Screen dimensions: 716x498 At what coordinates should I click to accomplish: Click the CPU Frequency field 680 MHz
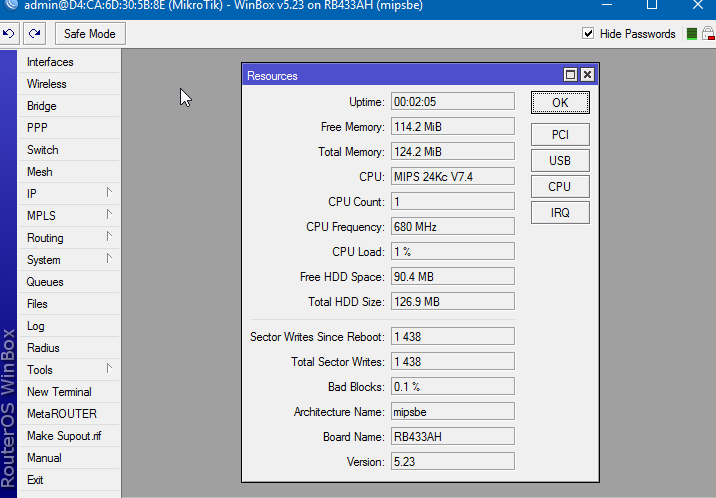click(453, 226)
